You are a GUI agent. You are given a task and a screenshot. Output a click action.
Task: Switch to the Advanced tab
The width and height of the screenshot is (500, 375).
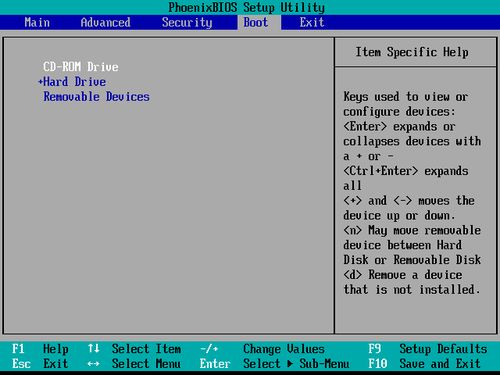click(x=105, y=22)
